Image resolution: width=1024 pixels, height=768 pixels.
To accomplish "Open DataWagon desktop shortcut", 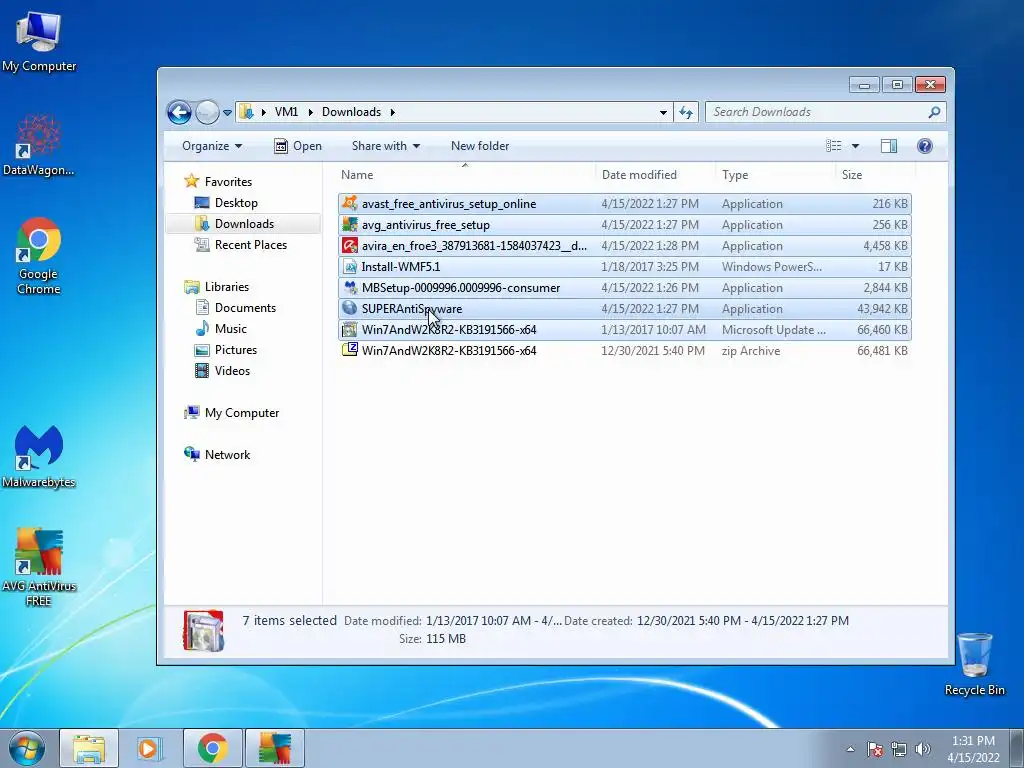I will [x=39, y=145].
